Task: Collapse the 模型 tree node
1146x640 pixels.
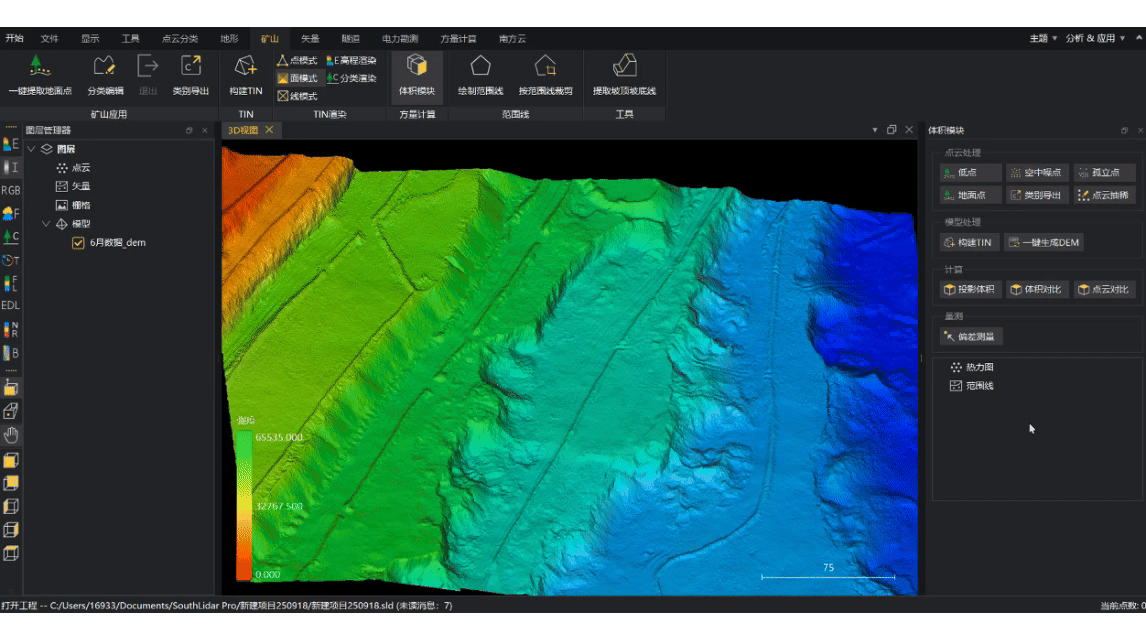Action: tap(46, 224)
